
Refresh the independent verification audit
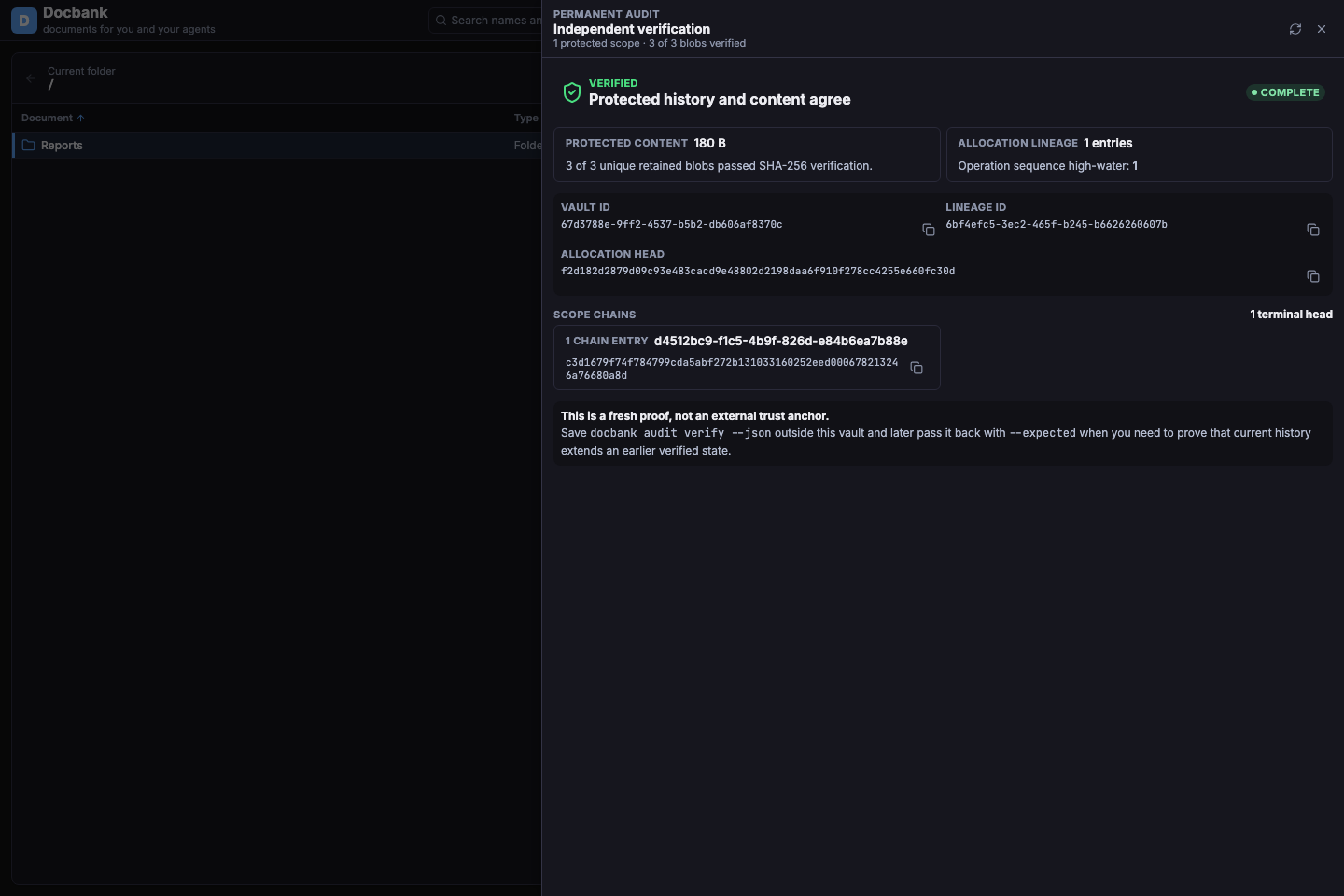pyautogui.click(x=1295, y=29)
